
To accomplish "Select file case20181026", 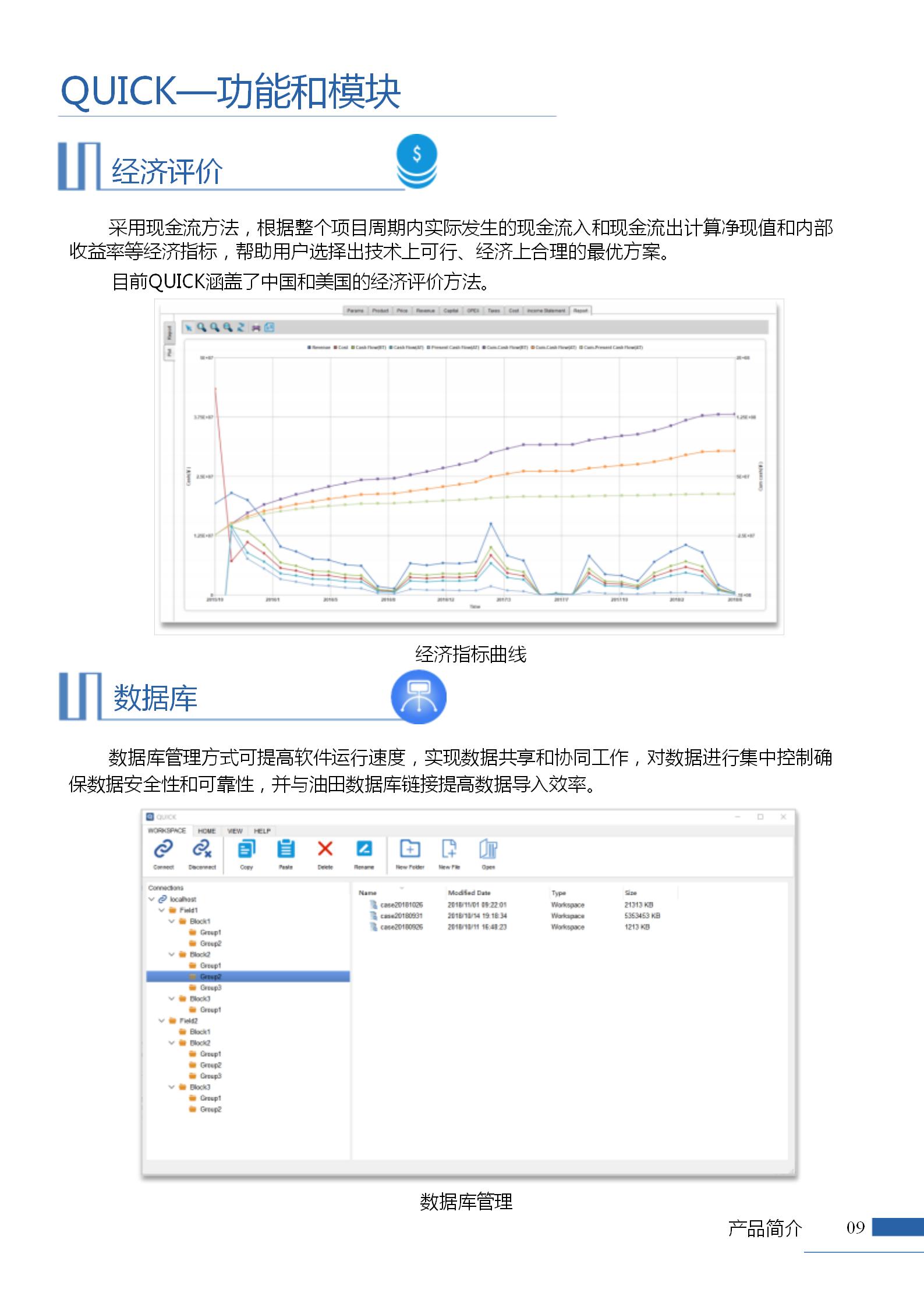I will click(402, 905).
